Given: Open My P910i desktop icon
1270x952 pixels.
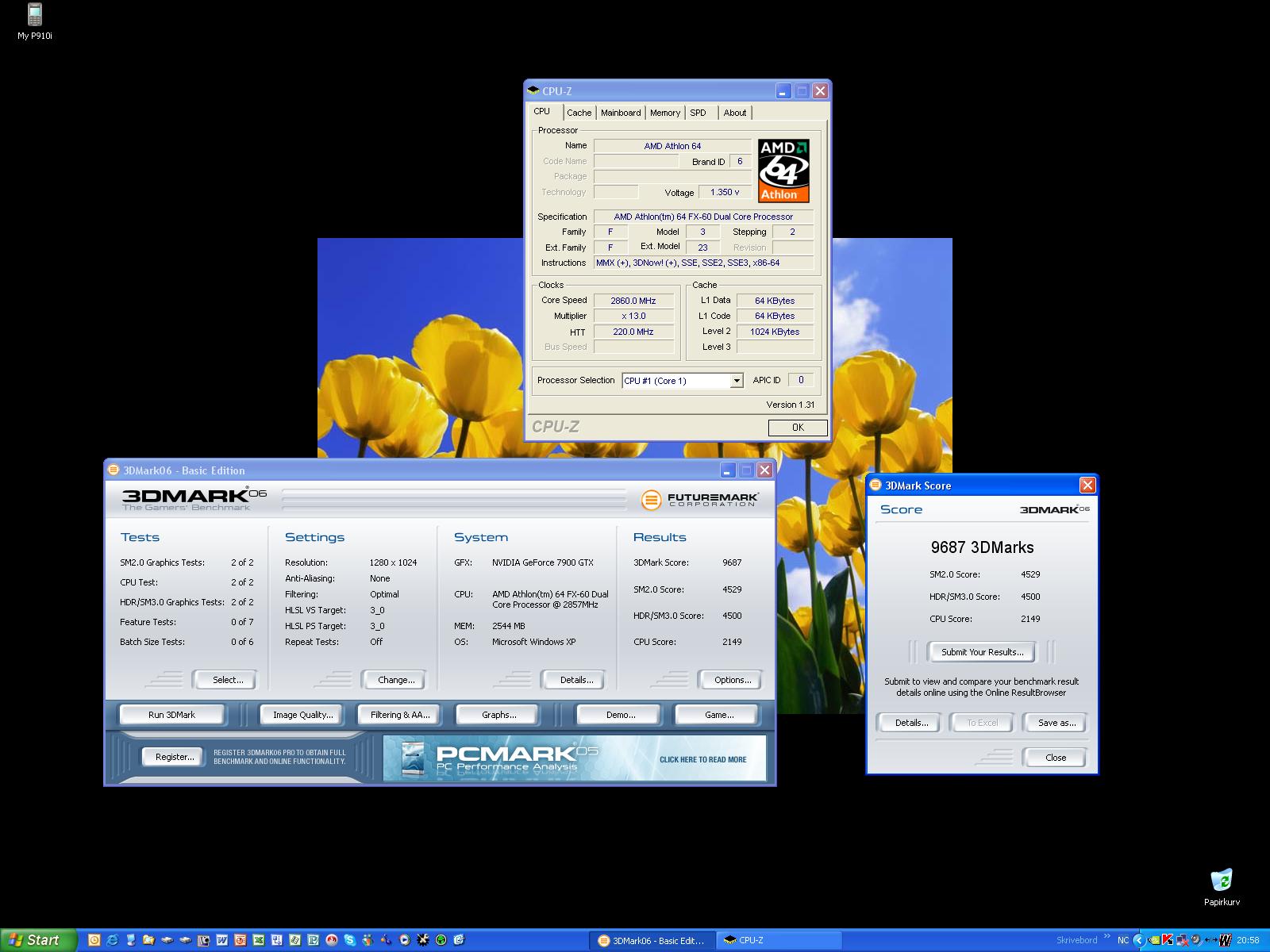Looking at the screenshot, I should (34, 21).
